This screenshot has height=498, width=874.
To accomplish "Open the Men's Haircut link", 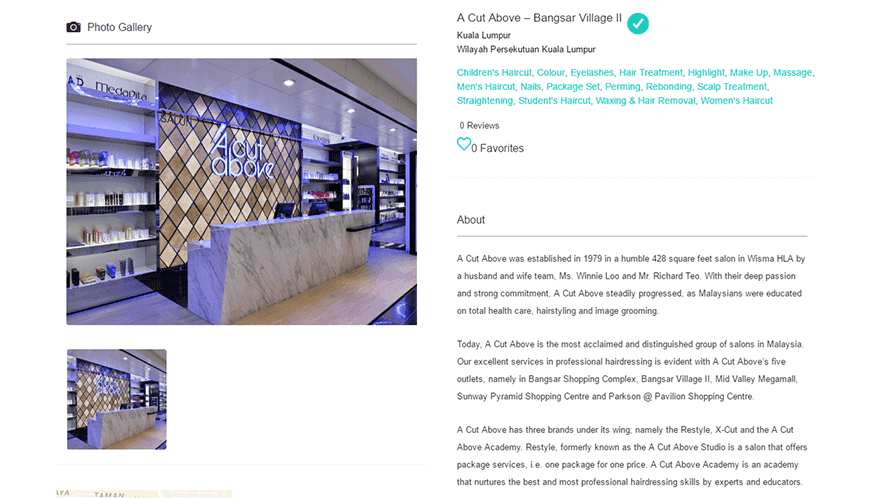I will click(x=485, y=86).
